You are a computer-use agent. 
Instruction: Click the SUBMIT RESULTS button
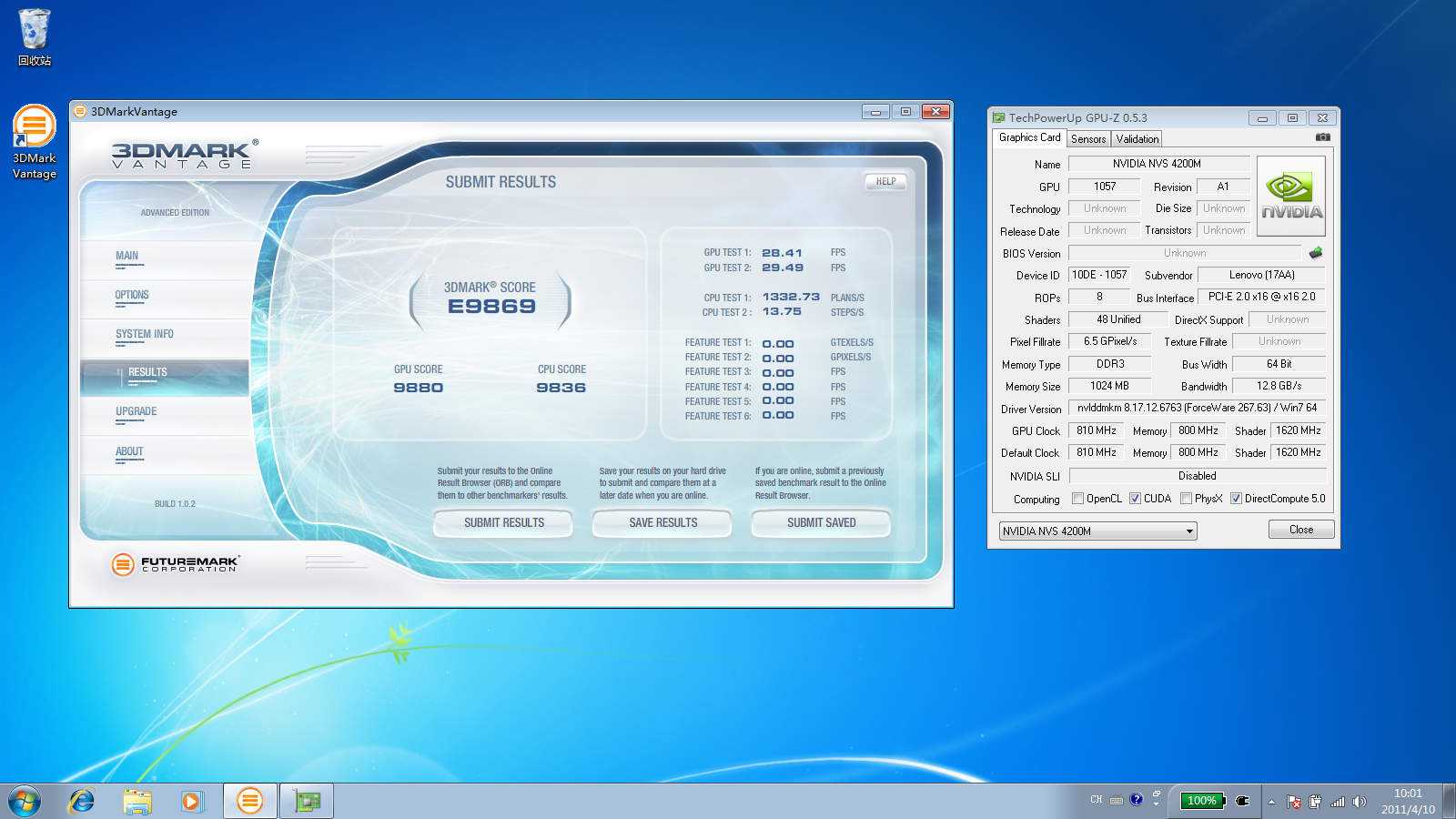(x=503, y=523)
